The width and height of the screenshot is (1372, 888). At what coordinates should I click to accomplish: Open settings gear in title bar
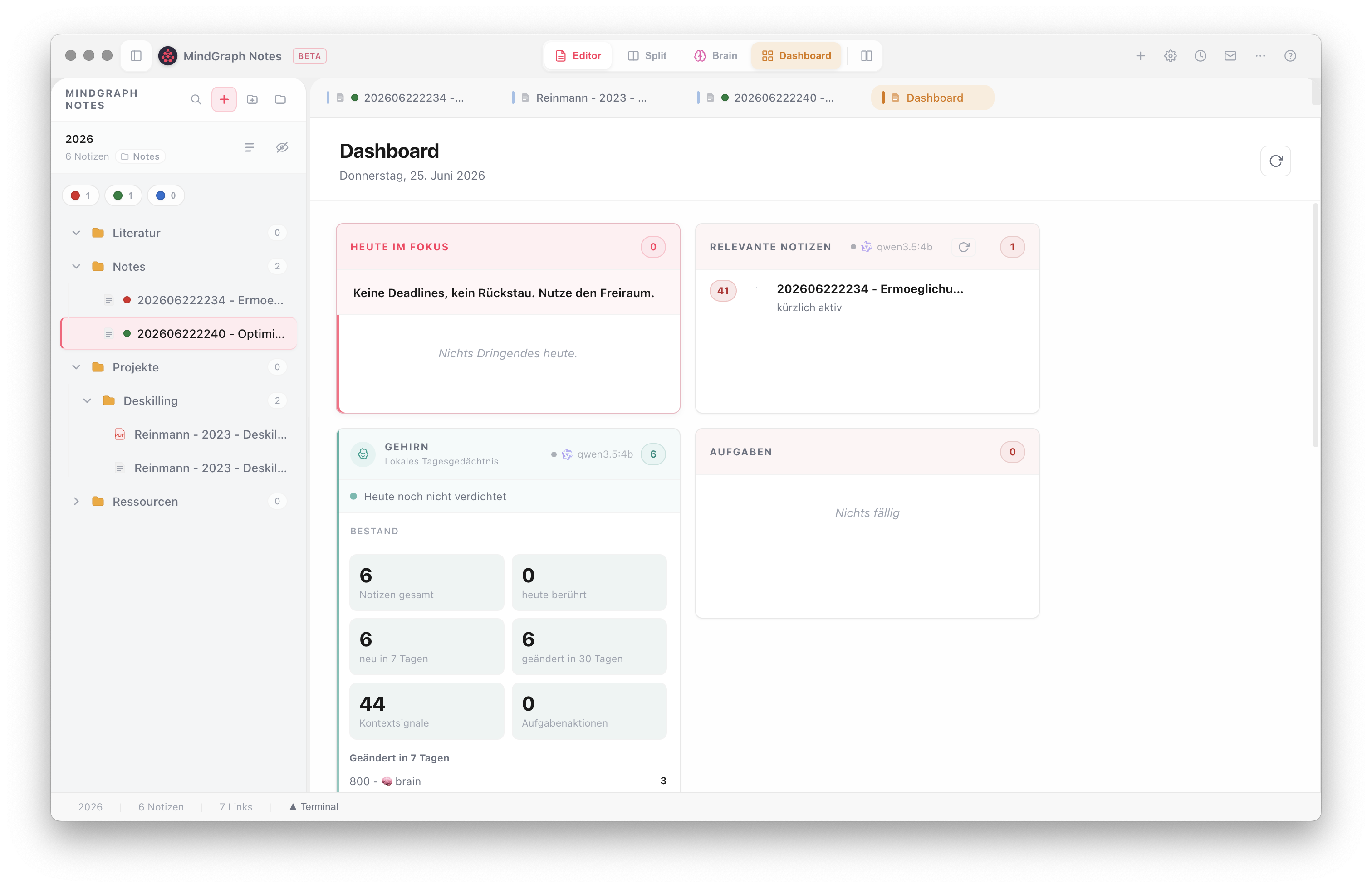pos(1170,56)
